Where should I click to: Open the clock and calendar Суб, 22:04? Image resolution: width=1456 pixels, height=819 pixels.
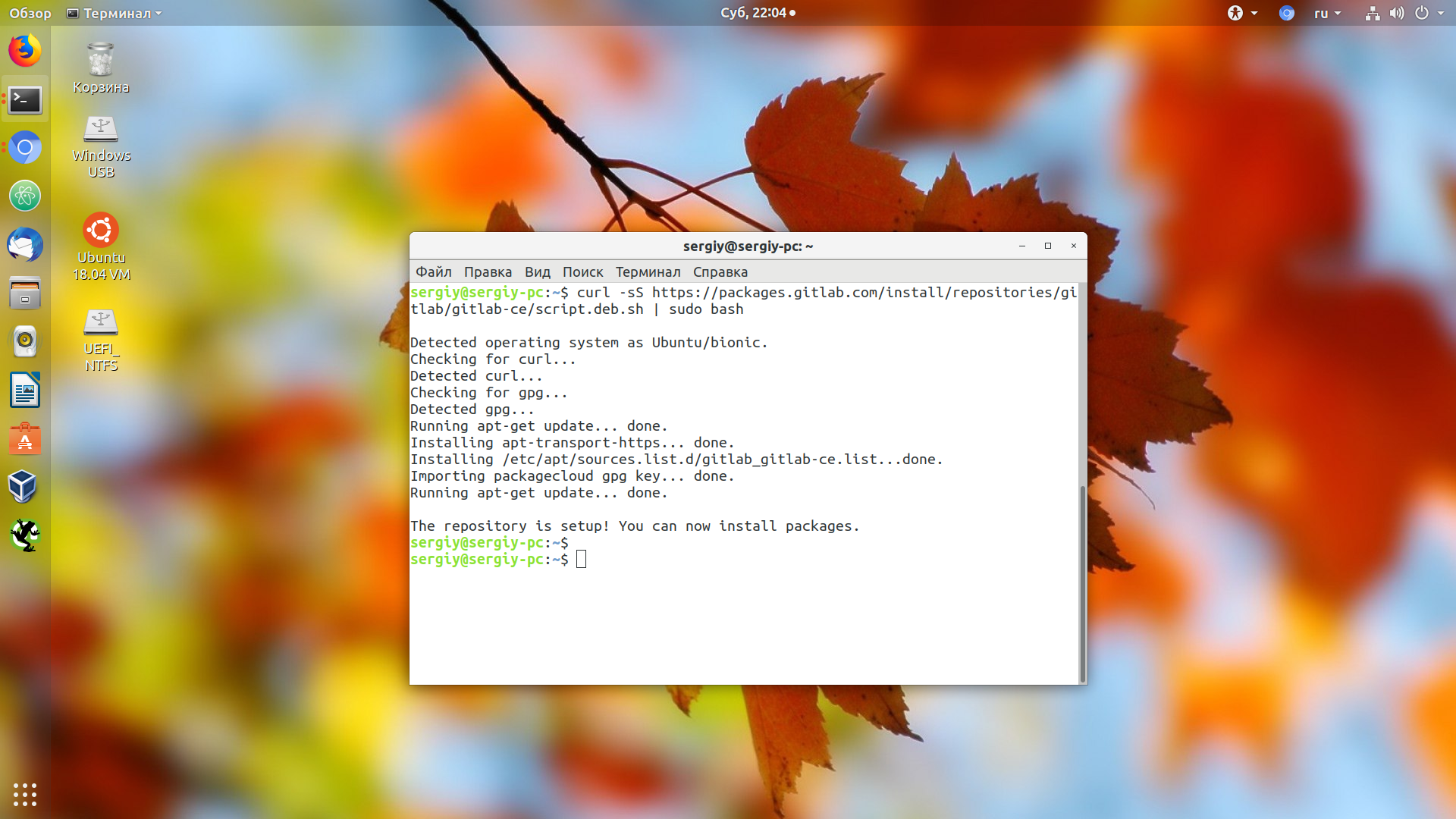click(758, 13)
